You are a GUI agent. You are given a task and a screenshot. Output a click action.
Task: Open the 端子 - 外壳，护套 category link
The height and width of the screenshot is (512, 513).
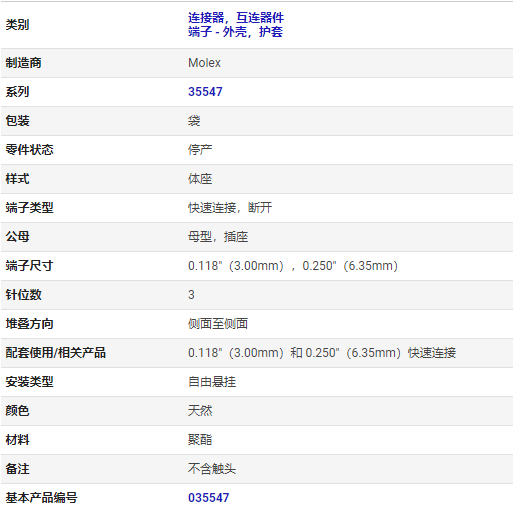pyautogui.click(x=235, y=32)
